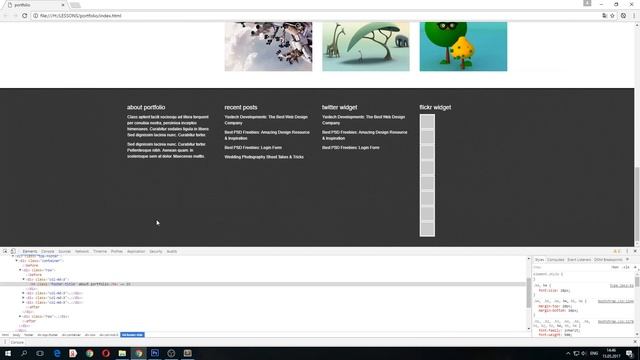Toggle the :hov element state button
Screen dimensions: 640x360
point(615,267)
